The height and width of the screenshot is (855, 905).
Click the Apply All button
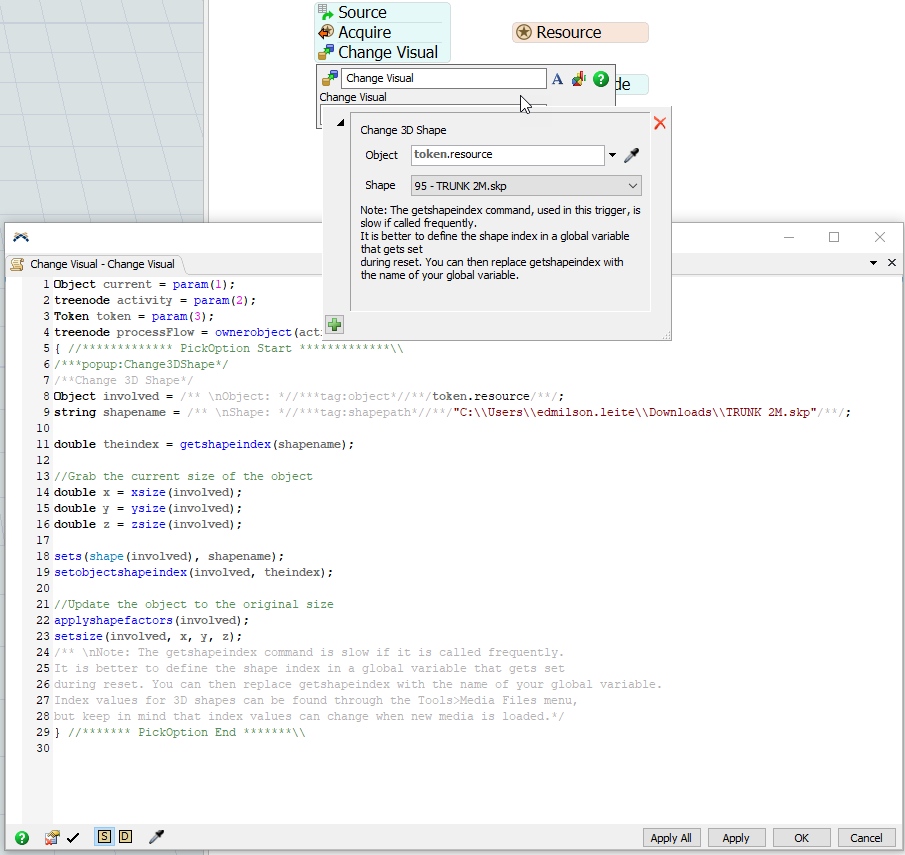[671, 838]
